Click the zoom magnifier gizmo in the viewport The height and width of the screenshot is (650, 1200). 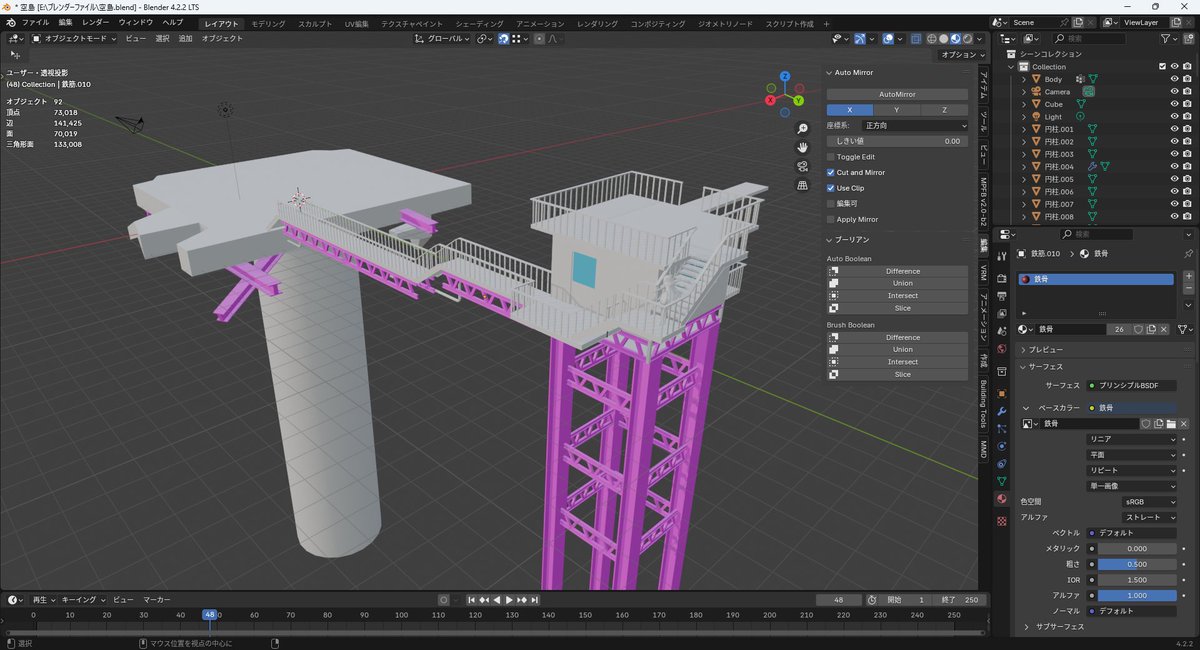coord(802,129)
